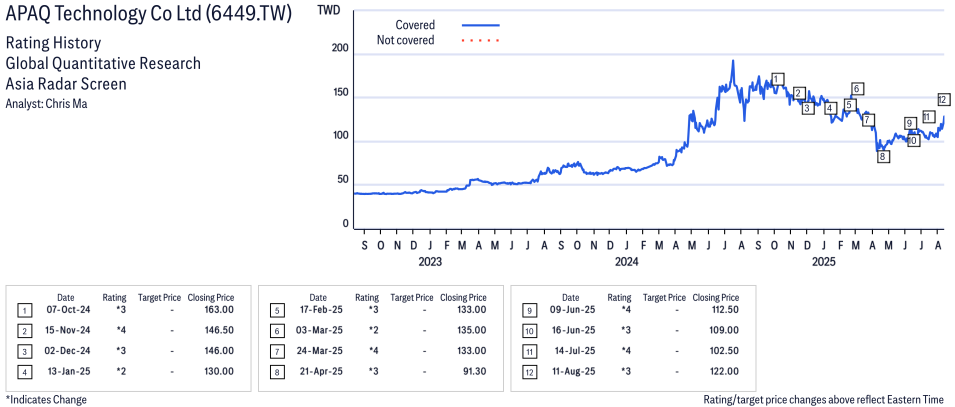Click the Rating History heading
Viewport: 955px width, 407px height.
[x=53, y=43]
